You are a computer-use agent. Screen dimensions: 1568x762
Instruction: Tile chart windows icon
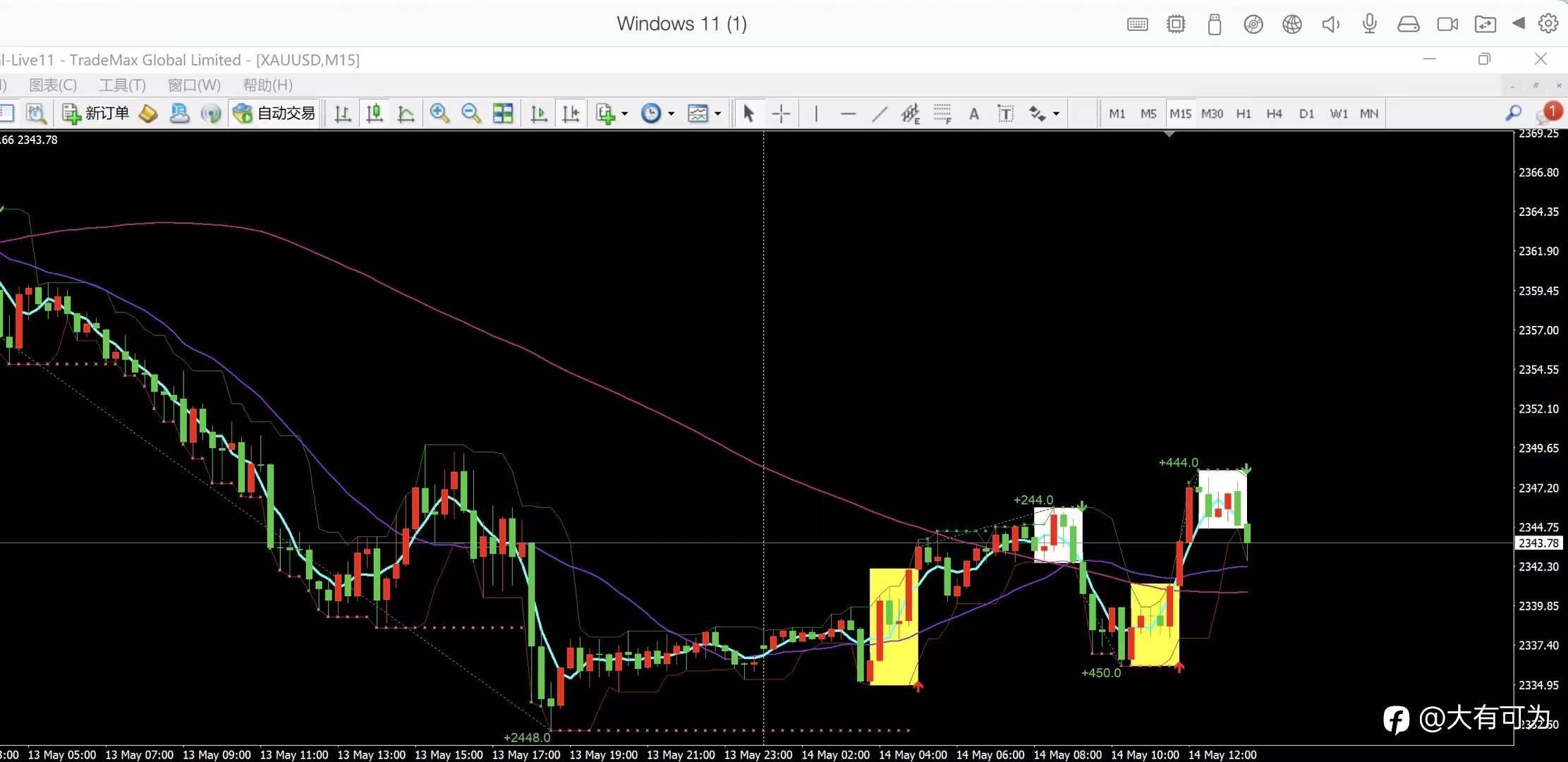tap(503, 114)
